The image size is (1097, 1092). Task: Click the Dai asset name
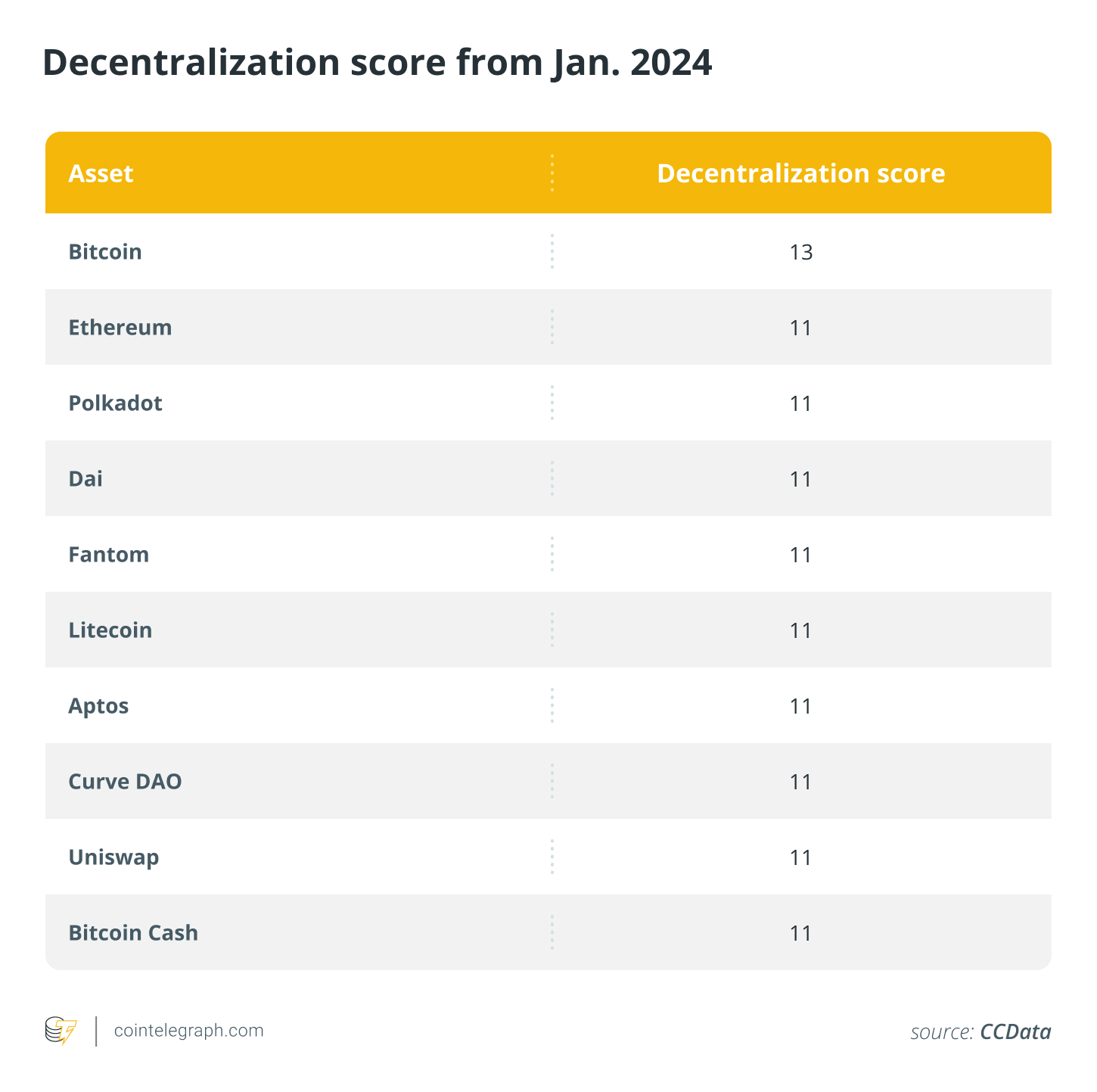point(85,478)
